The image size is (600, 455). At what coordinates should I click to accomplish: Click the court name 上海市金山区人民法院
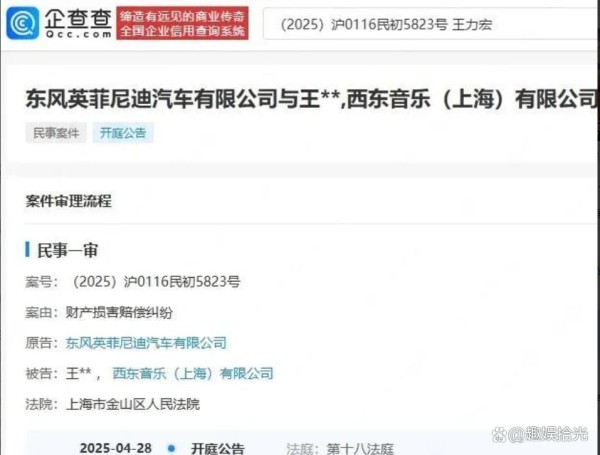click(x=133, y=404)
